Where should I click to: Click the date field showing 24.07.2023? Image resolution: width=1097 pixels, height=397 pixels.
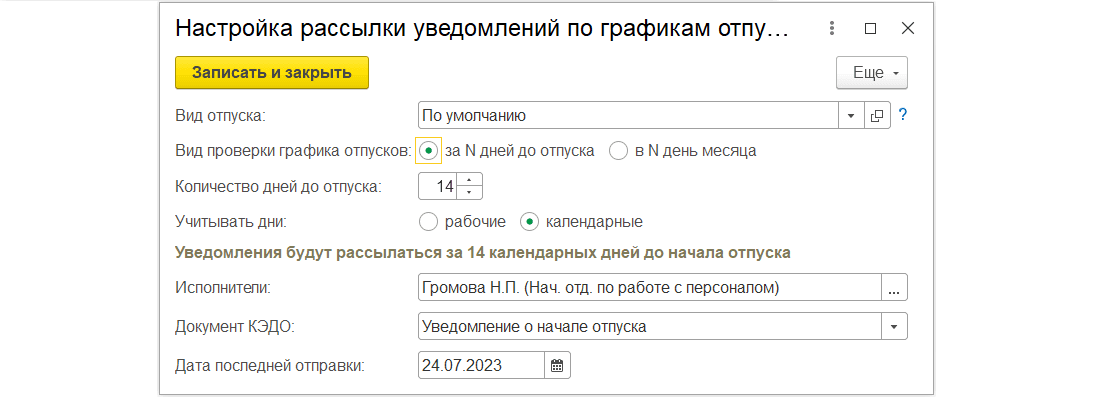[x=481, y=365]
